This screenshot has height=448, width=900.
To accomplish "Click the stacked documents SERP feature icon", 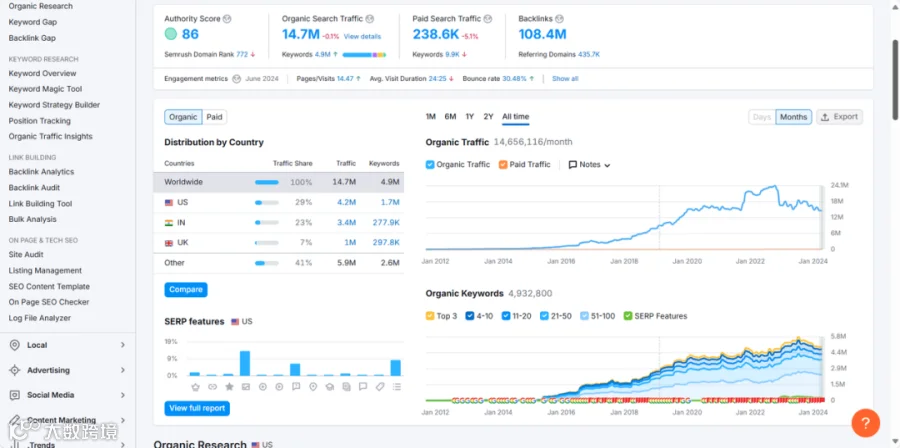I will coord(346,387).
